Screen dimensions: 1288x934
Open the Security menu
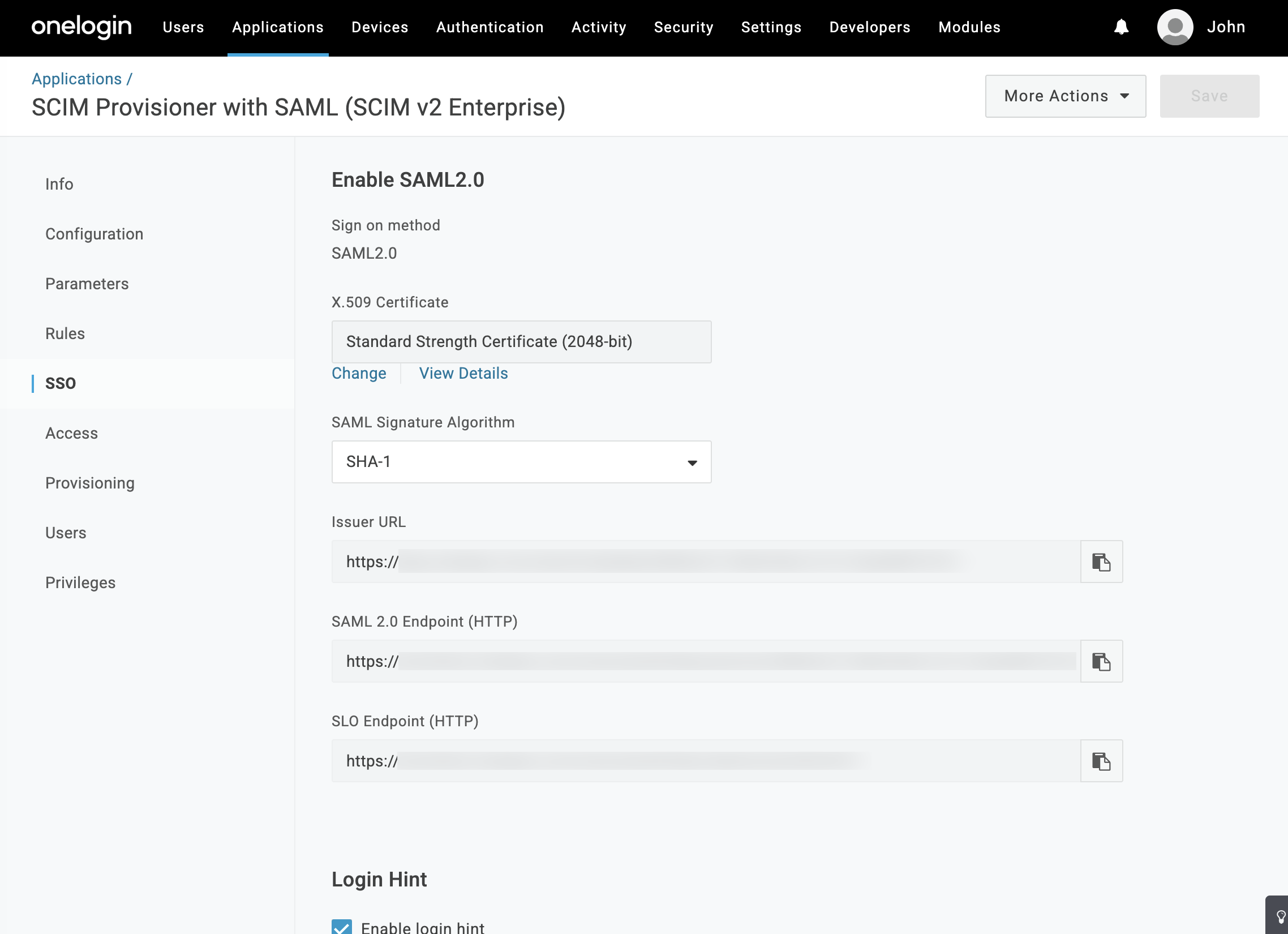(x=683, y=27)
